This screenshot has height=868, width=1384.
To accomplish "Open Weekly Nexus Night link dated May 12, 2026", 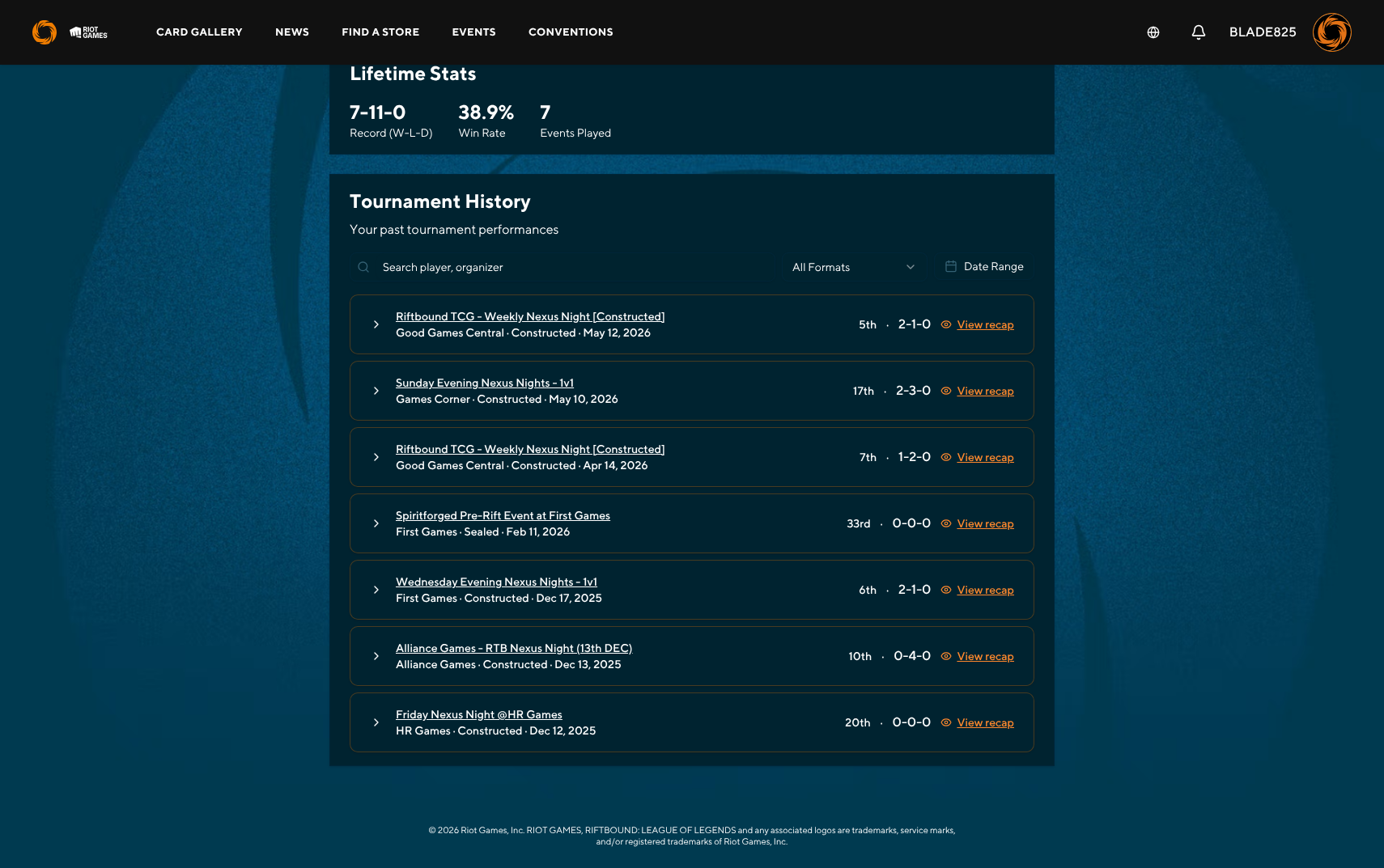I will tap(530, 316).
